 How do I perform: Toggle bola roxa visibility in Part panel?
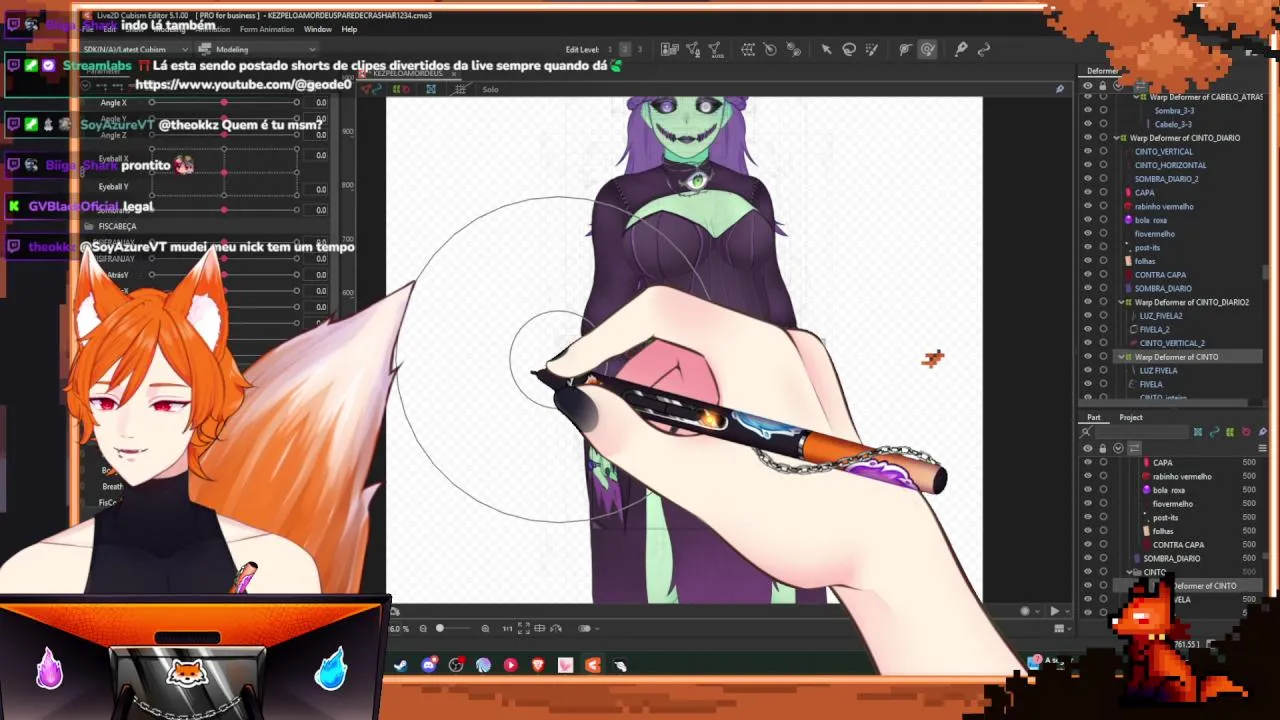point(1088,490)
